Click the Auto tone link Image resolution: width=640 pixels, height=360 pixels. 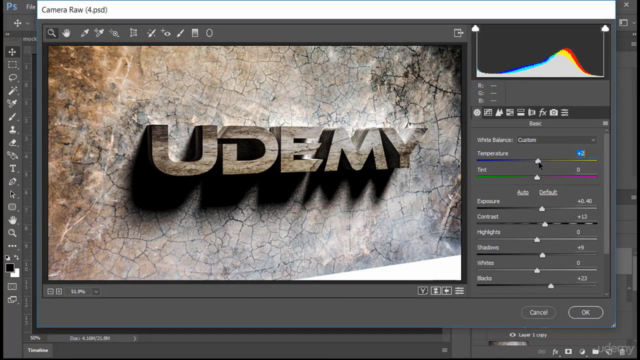(522, 192)
